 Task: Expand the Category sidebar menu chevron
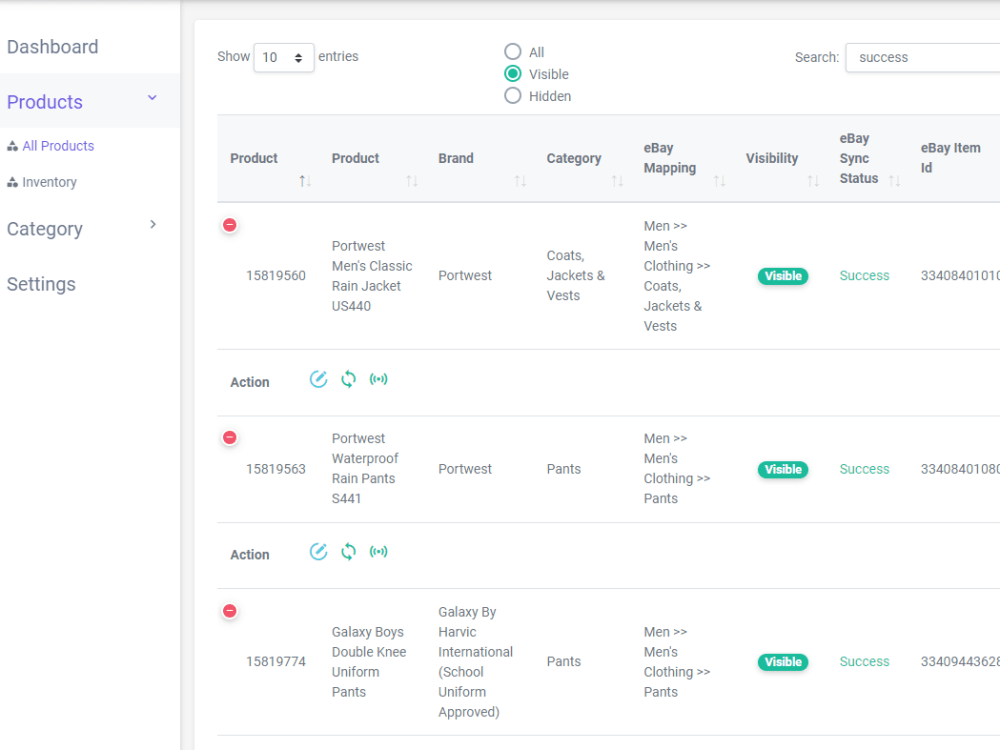coord(152,224)
